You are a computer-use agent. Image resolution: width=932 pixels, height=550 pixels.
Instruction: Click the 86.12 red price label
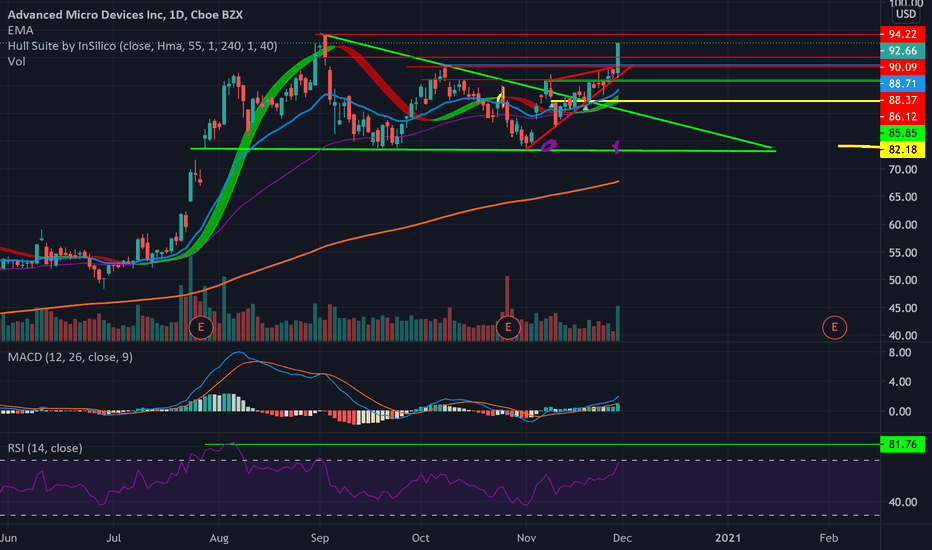point(902,117)
